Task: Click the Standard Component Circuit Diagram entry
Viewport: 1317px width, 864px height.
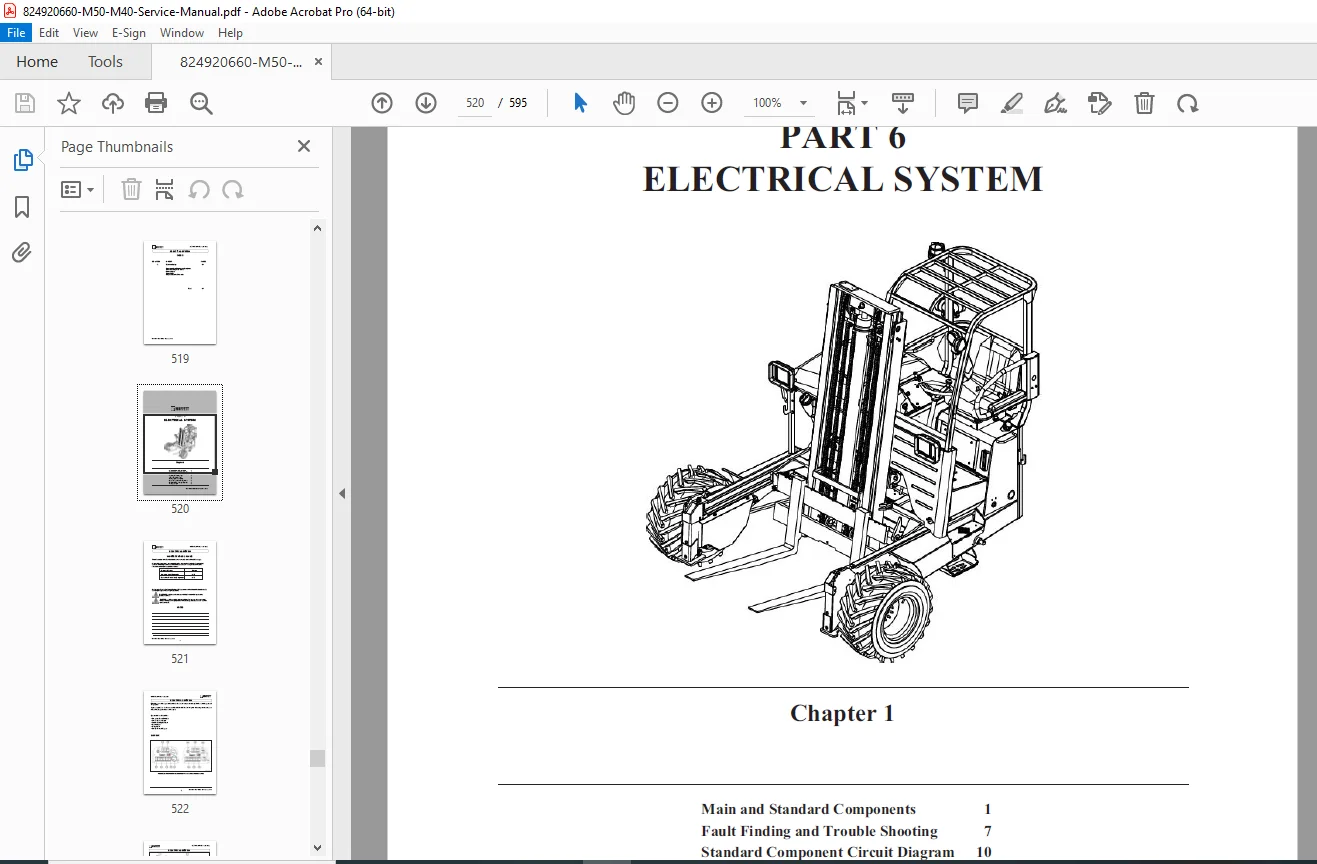Action: coord(828,852)
